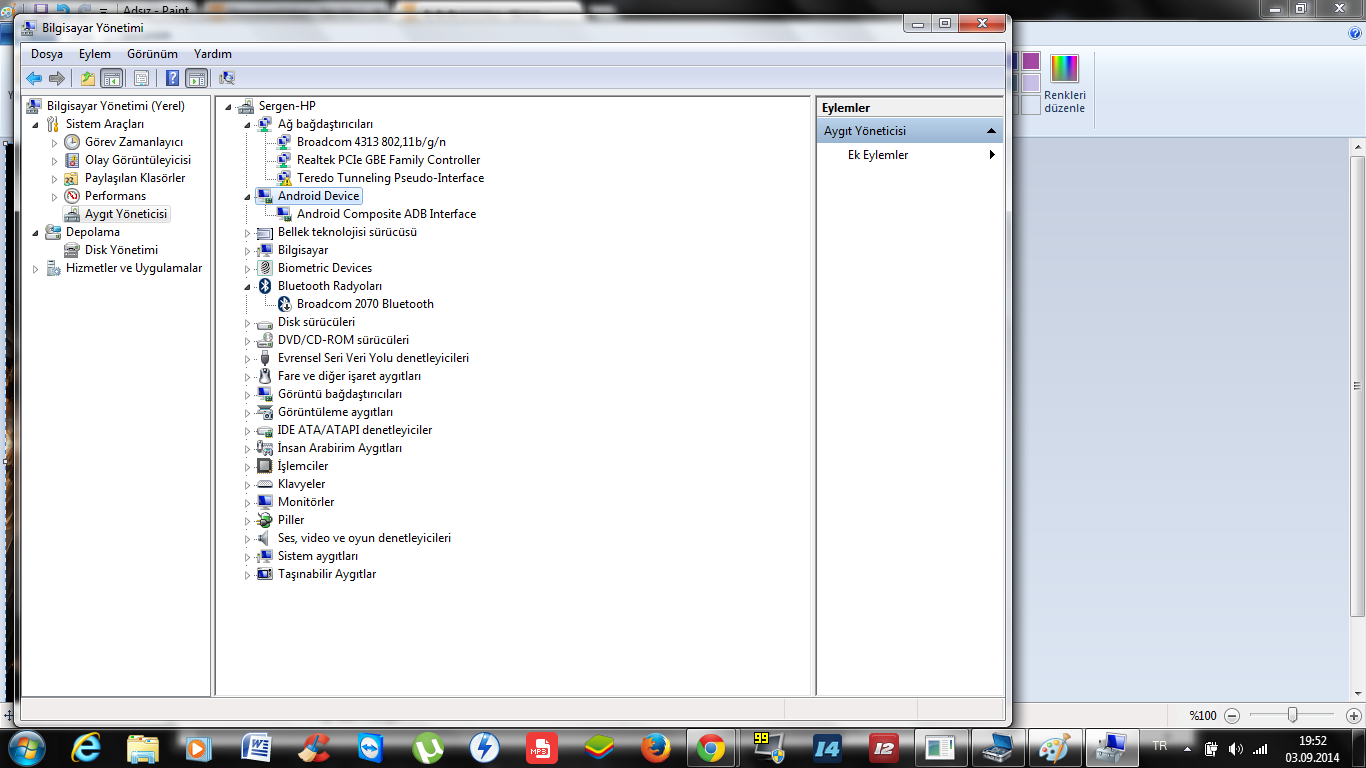Click the Piller battery icon
The width and height of the screenshot is (1366, 768).
(264, 520)
